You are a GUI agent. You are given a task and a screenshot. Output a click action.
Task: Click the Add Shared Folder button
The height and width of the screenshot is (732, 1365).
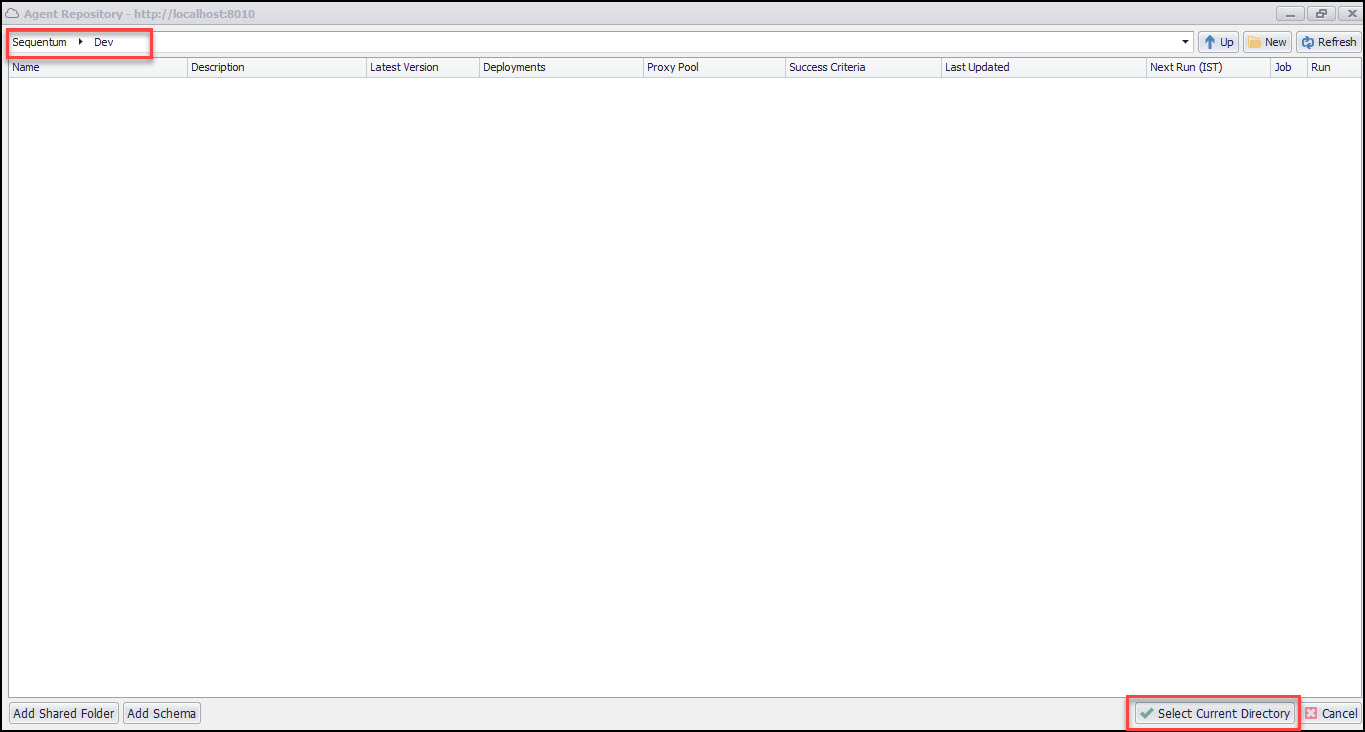63,713
